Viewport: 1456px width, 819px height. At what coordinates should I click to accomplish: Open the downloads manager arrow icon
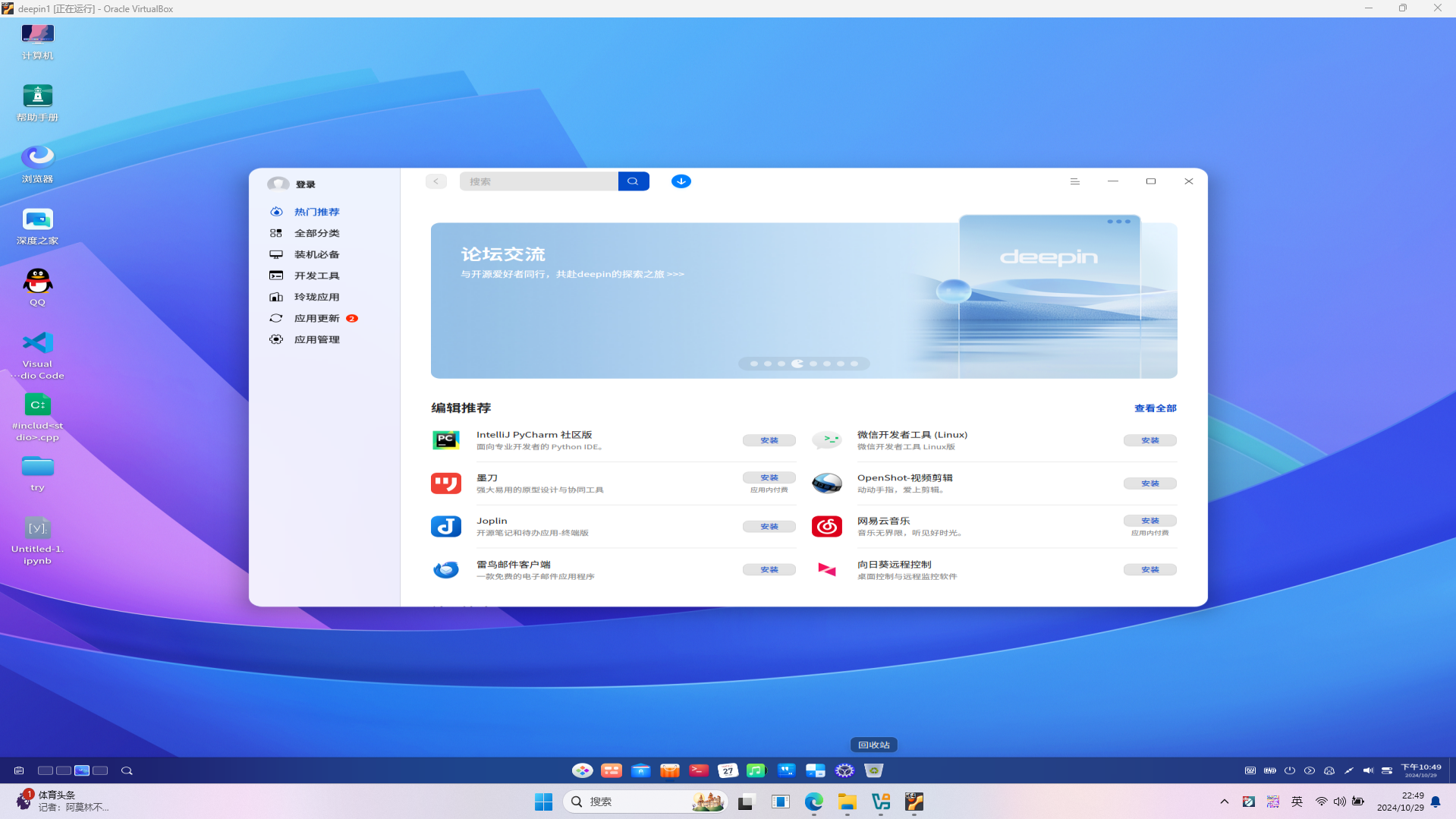681,181
